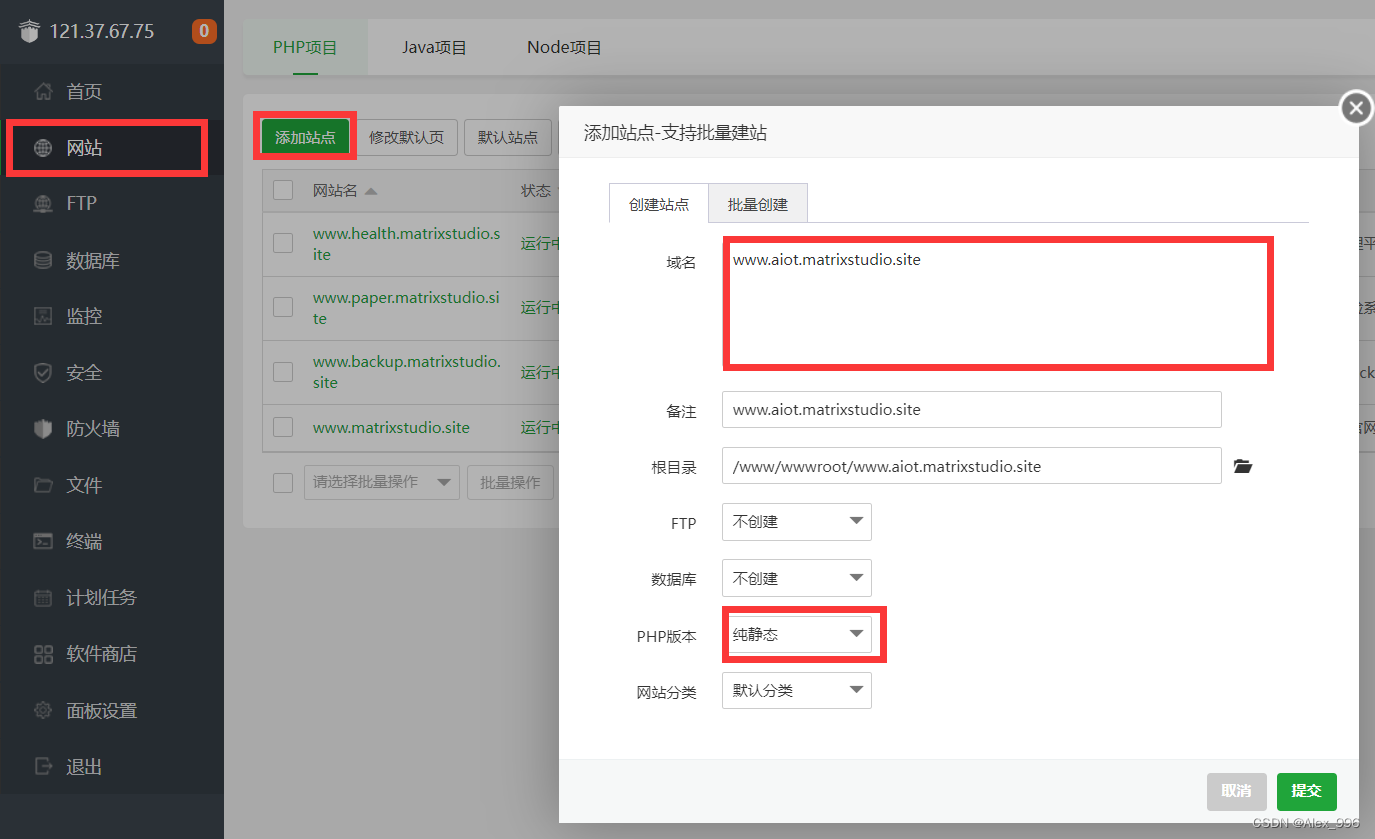1375x839 pixels.
Task: Switch to the Java项目 tab
Action: click(434, 47)
